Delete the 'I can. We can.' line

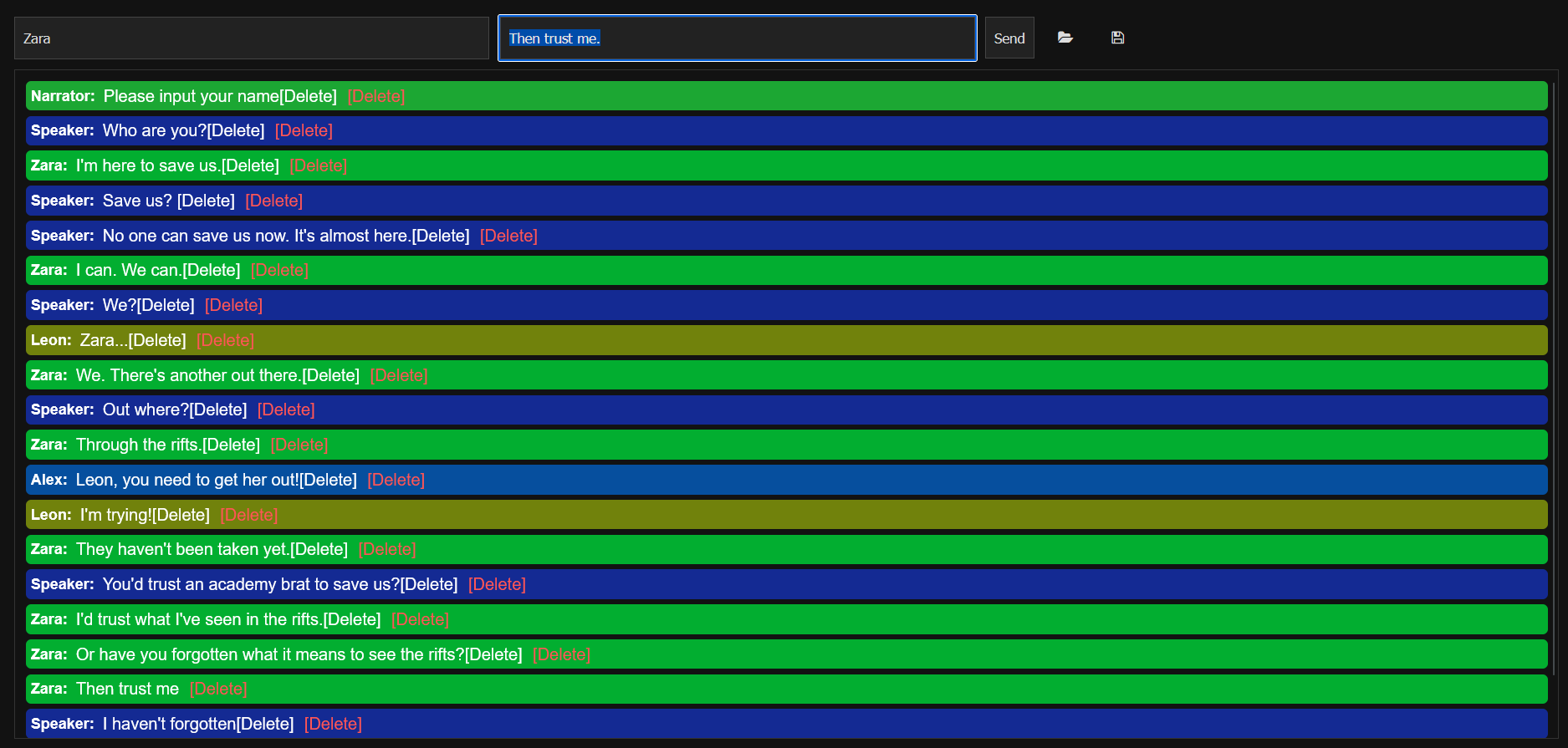point(279,270)
